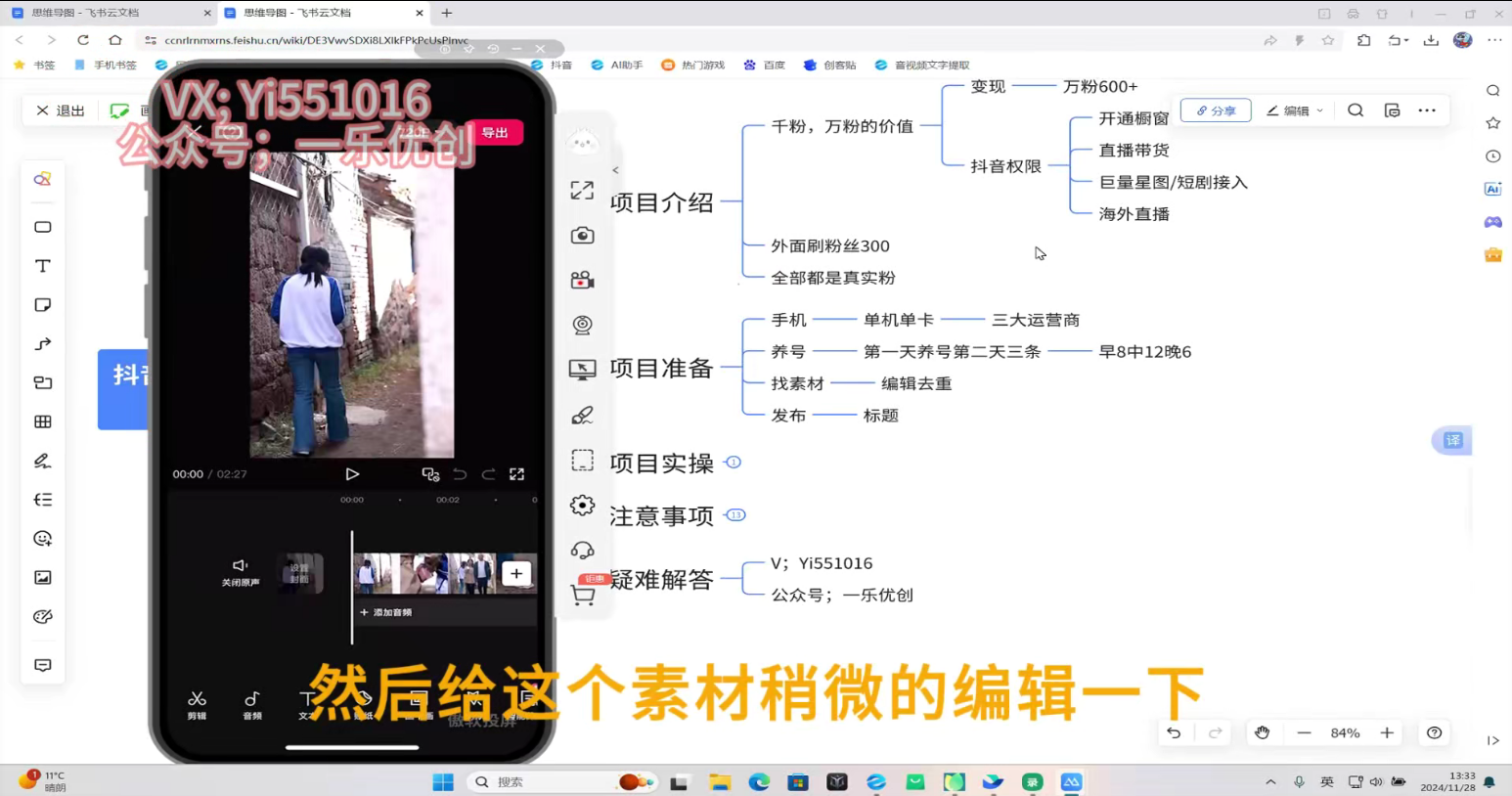Open the emoji sticker tool
The image size is (1512, 796).
coord(43,539)
